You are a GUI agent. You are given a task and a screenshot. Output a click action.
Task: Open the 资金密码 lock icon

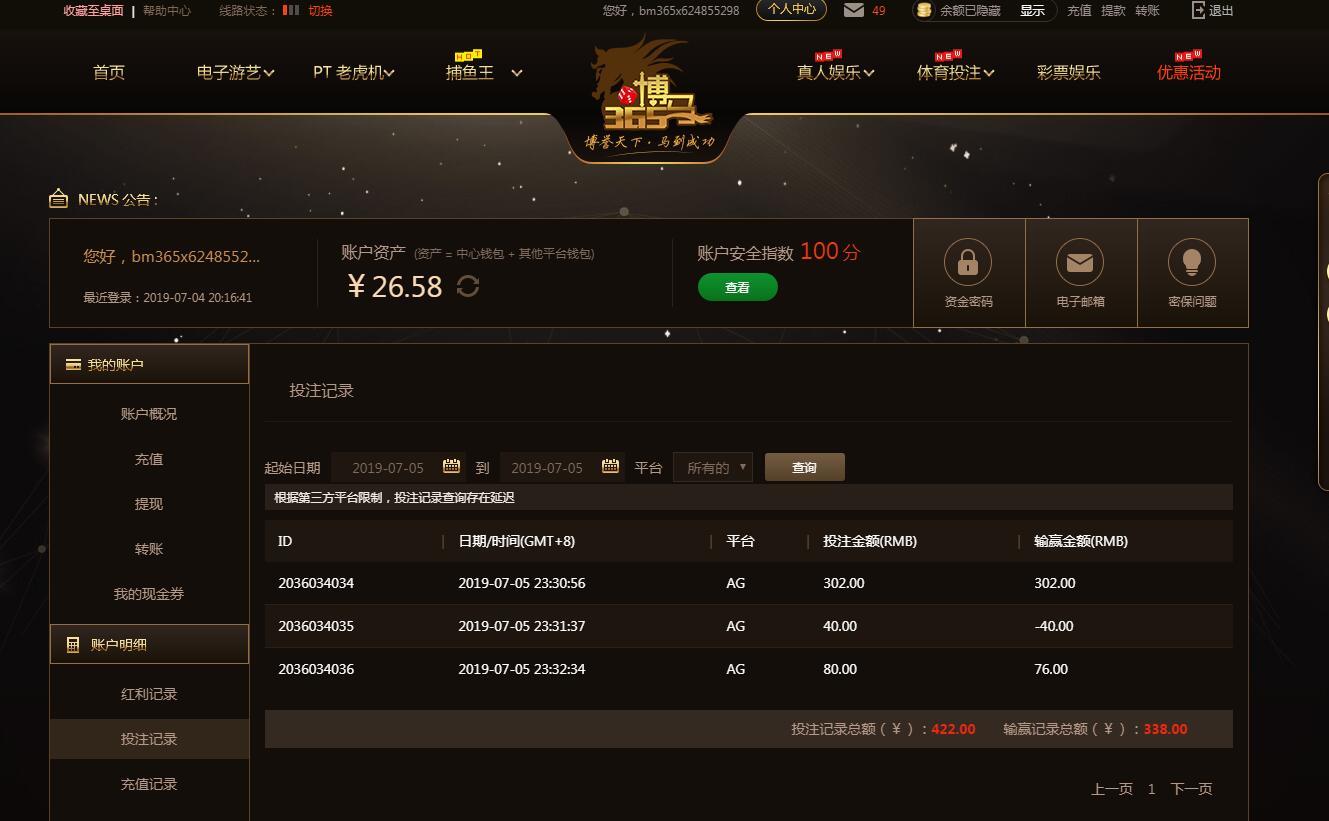click(968, 262)
